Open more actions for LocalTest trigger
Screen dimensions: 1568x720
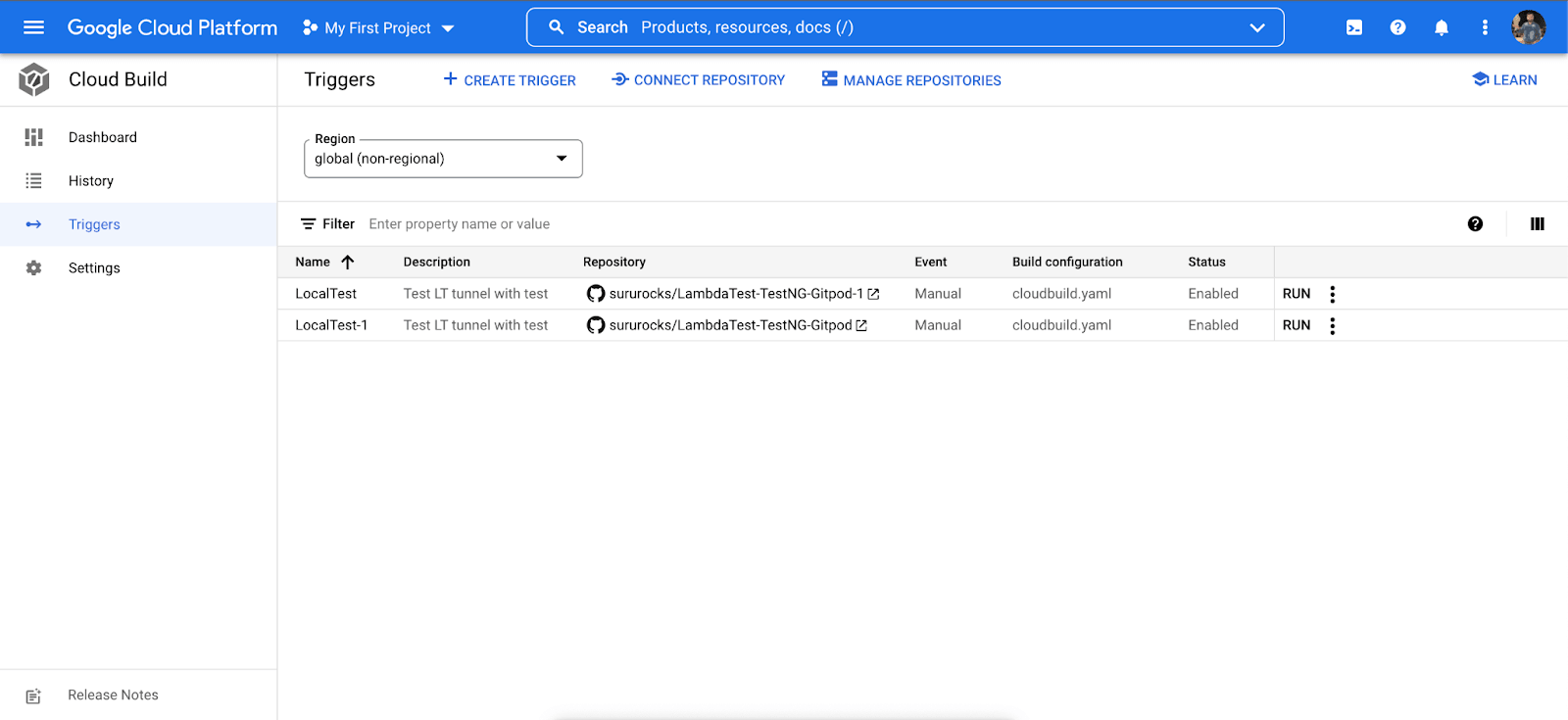coord(1332,294)
